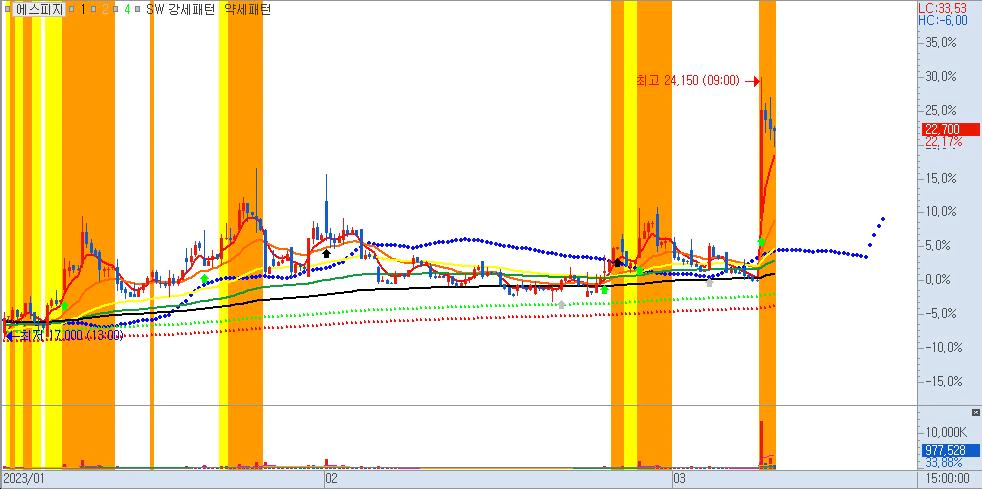Screen dimensions: 982x489
Task: Click the 03 month marker on time axis
Action: pos(678,479)
